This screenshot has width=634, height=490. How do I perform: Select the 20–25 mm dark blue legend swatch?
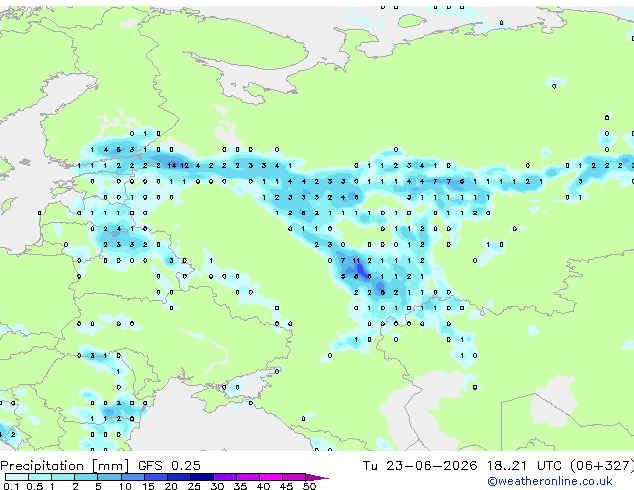tap(178, 477)
